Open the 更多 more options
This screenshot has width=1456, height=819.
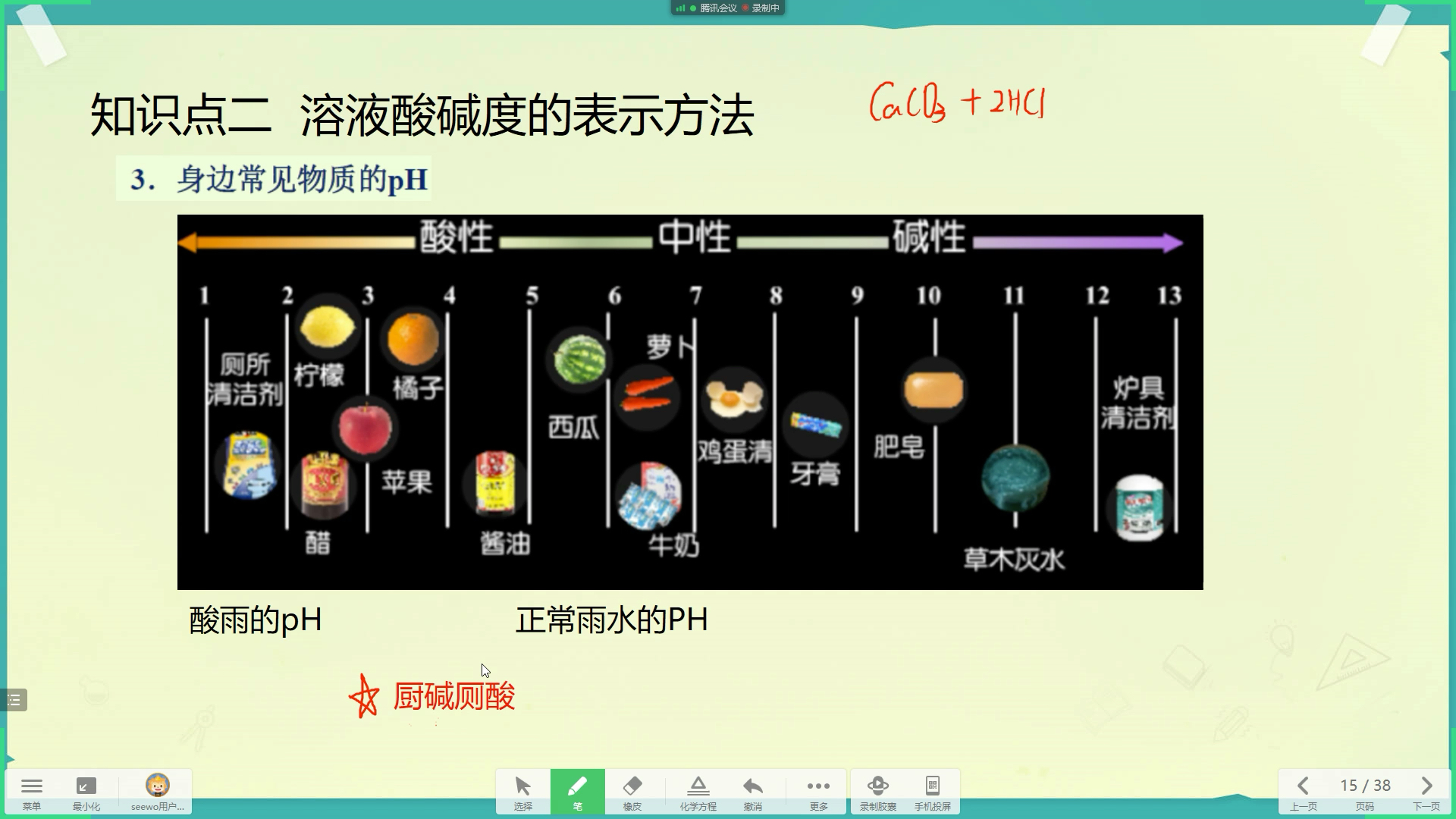click(x=818, y=792)
